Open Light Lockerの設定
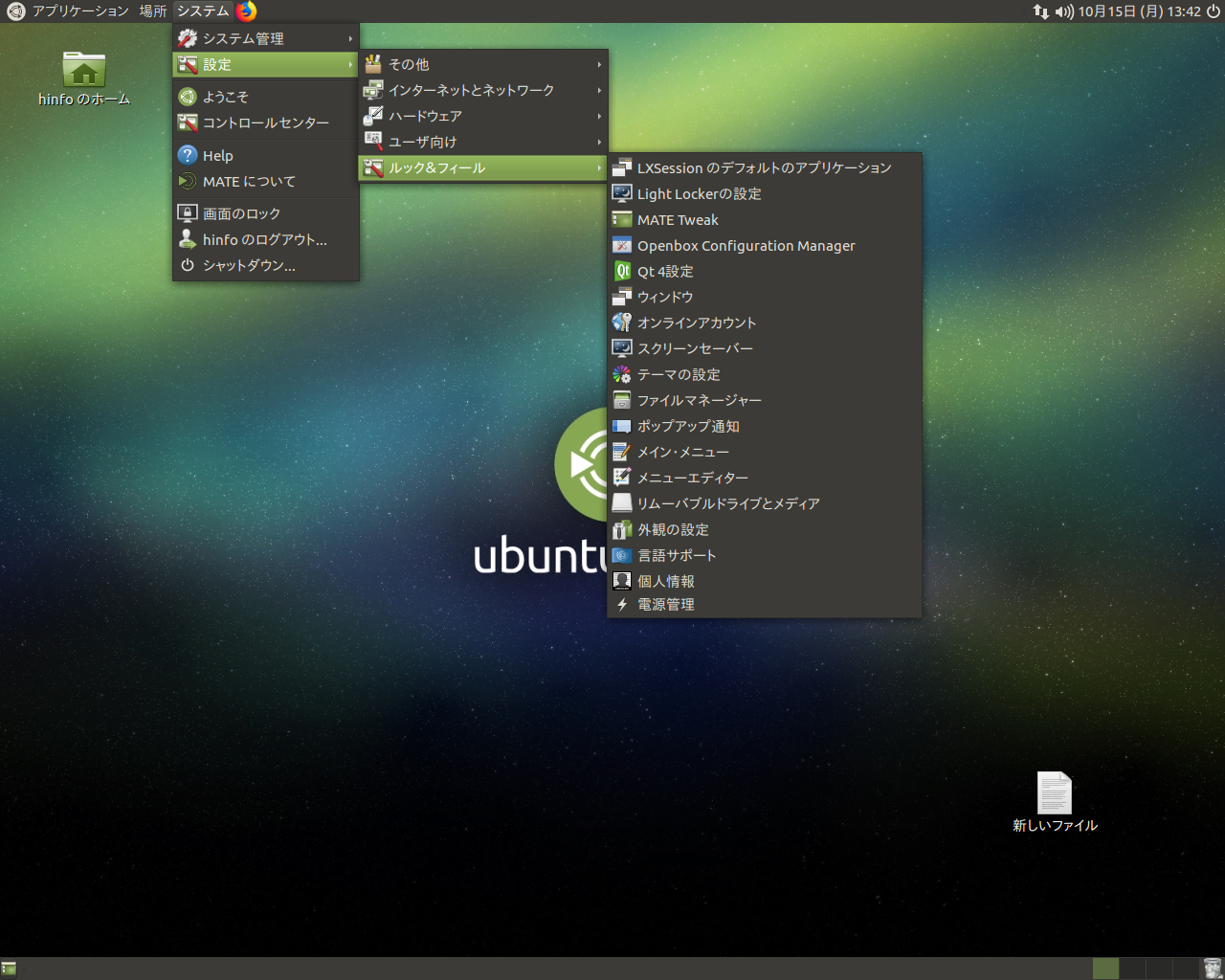 click(765, 193)
